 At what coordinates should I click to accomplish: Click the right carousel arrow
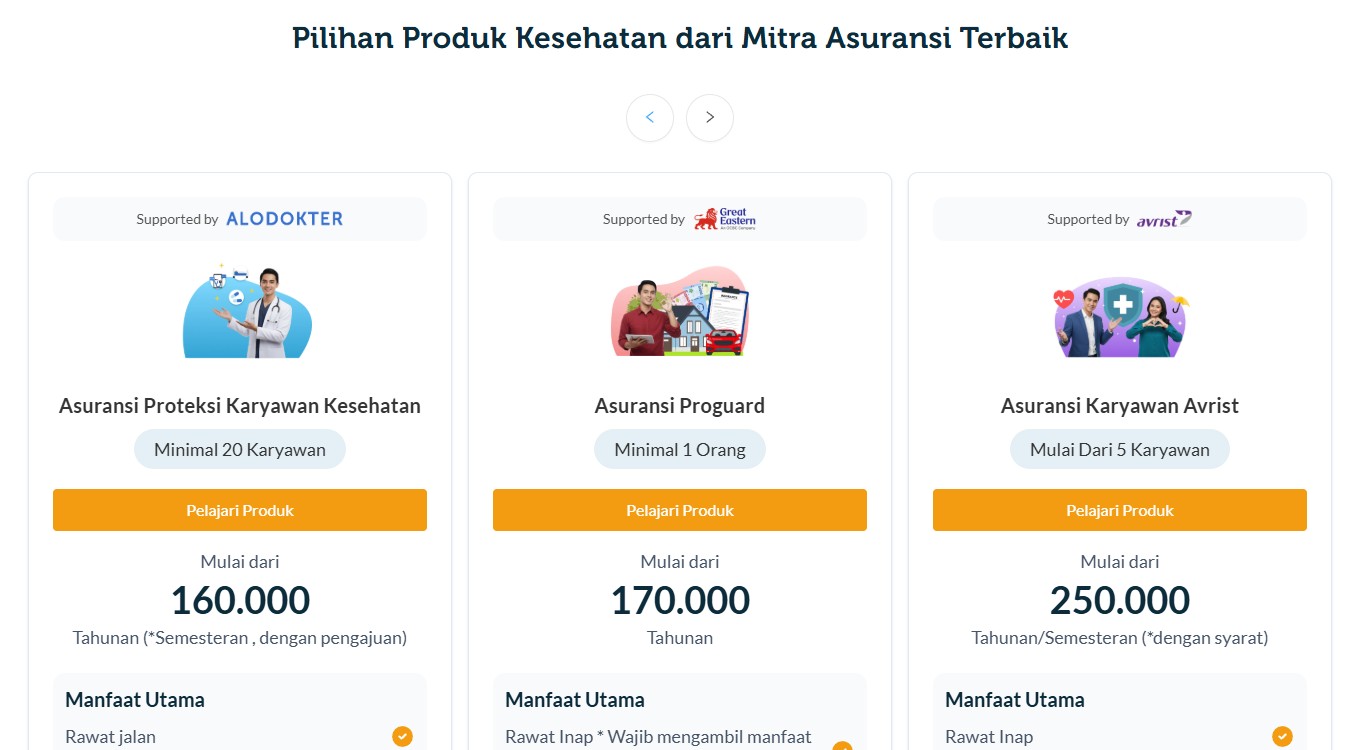coord(710,117)
